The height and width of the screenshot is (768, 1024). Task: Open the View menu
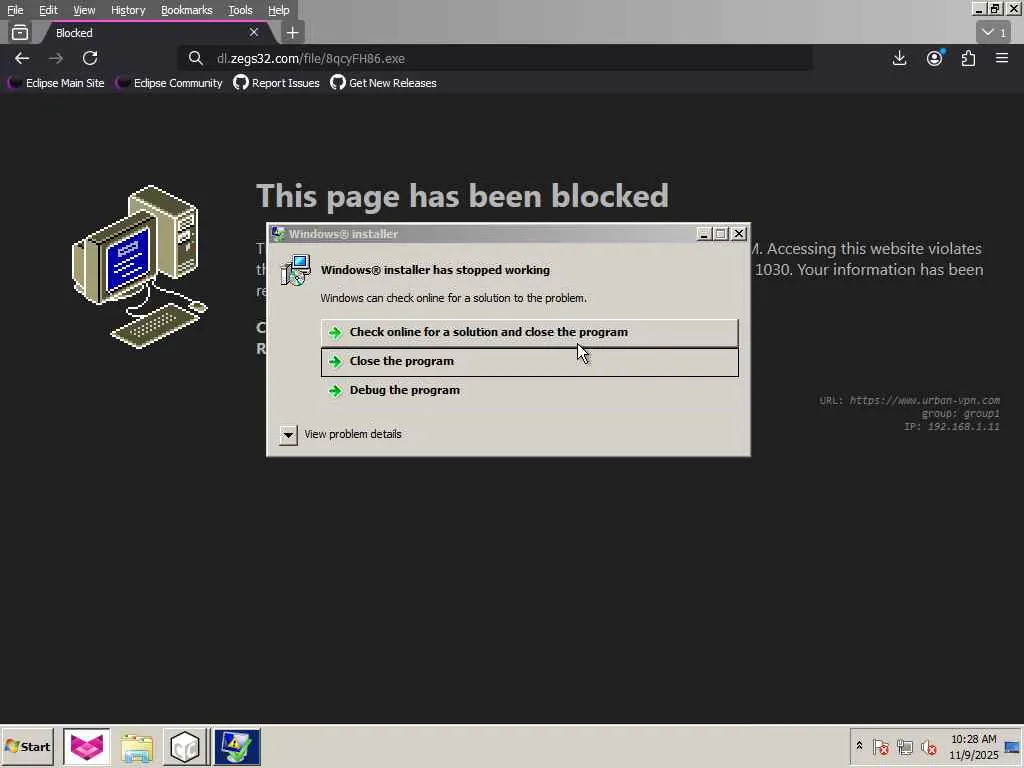pos(84,10)
